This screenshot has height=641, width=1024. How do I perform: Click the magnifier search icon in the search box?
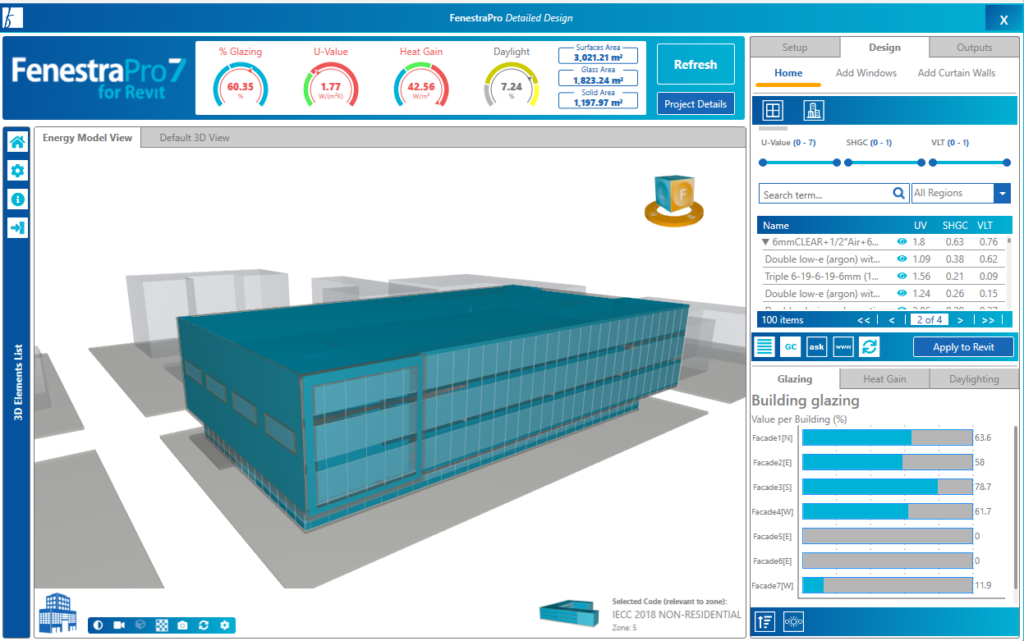tap(899, 193)
